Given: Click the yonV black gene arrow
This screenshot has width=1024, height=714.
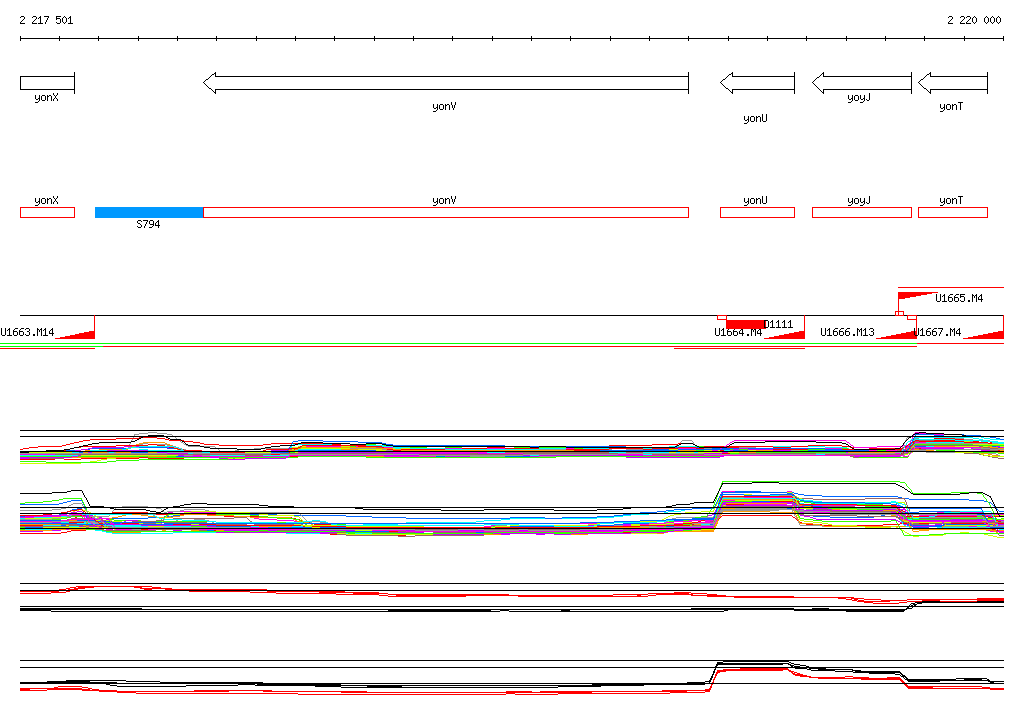Looking at the screenshot, I should tap(446, 83).
